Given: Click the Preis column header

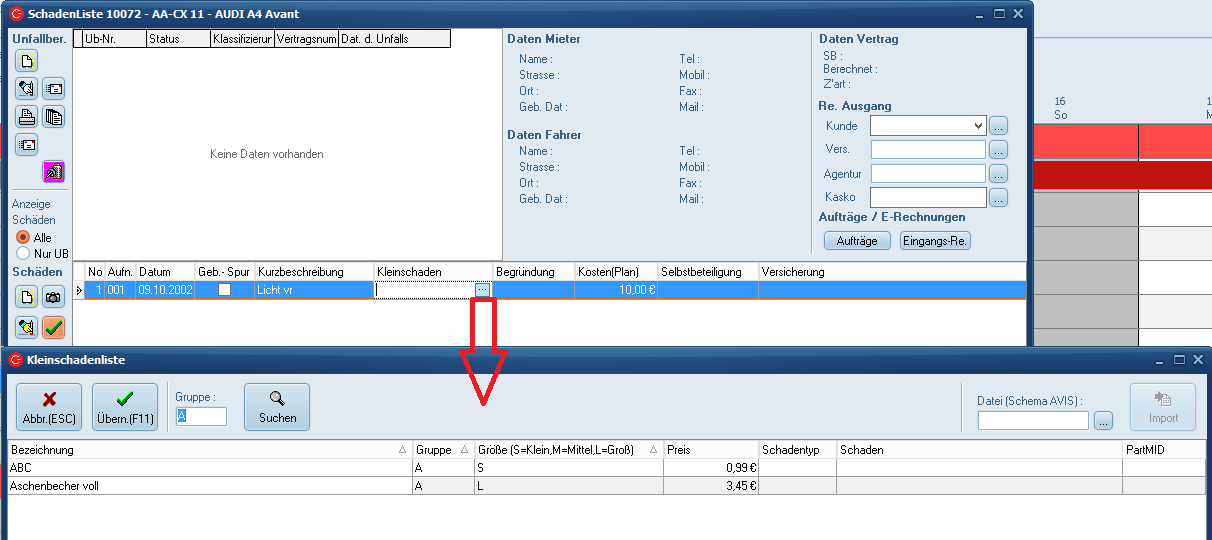Looking at the screenshot, I should tap(710, 450).
